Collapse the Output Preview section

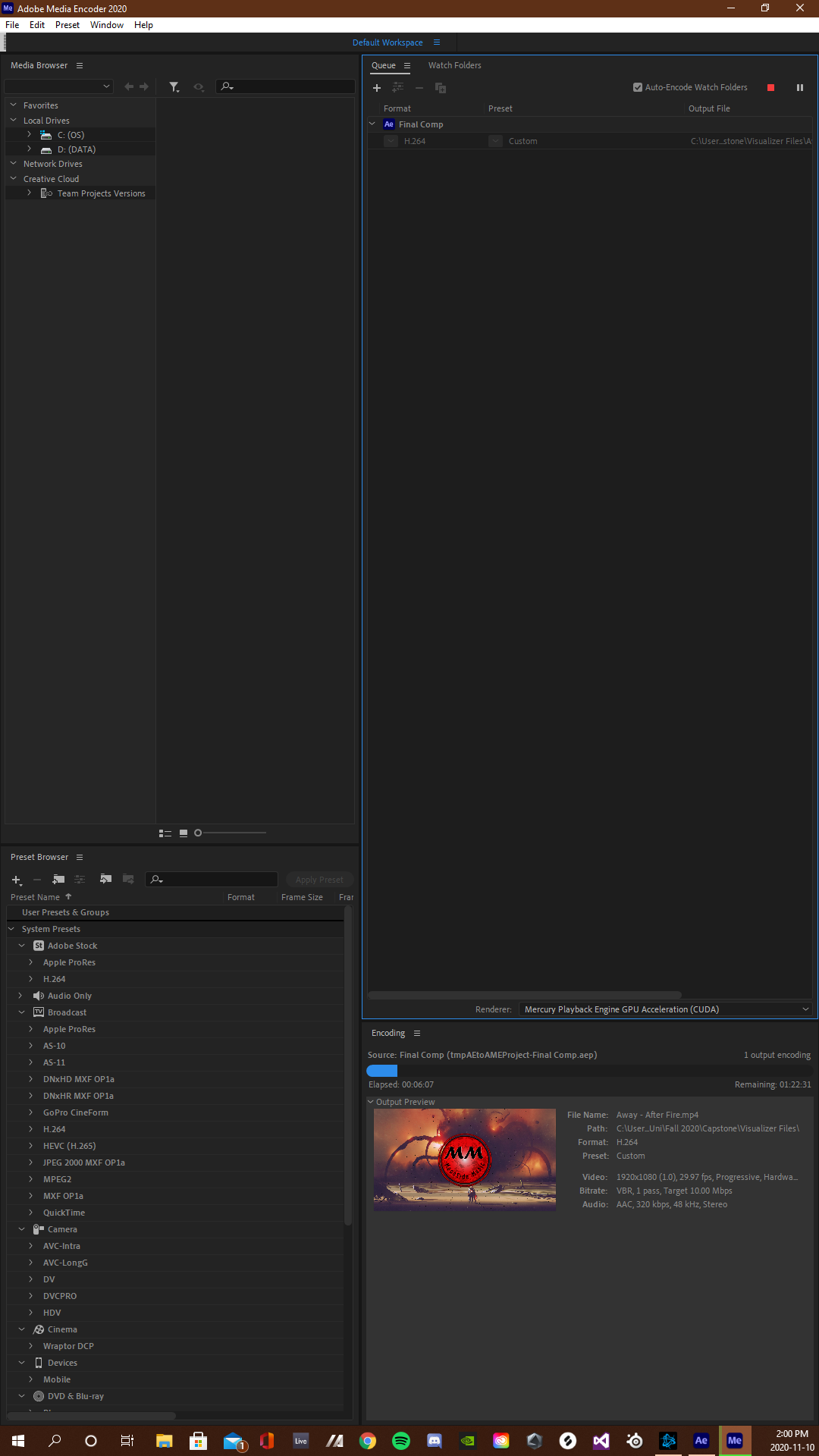(x=371, y=1102)
